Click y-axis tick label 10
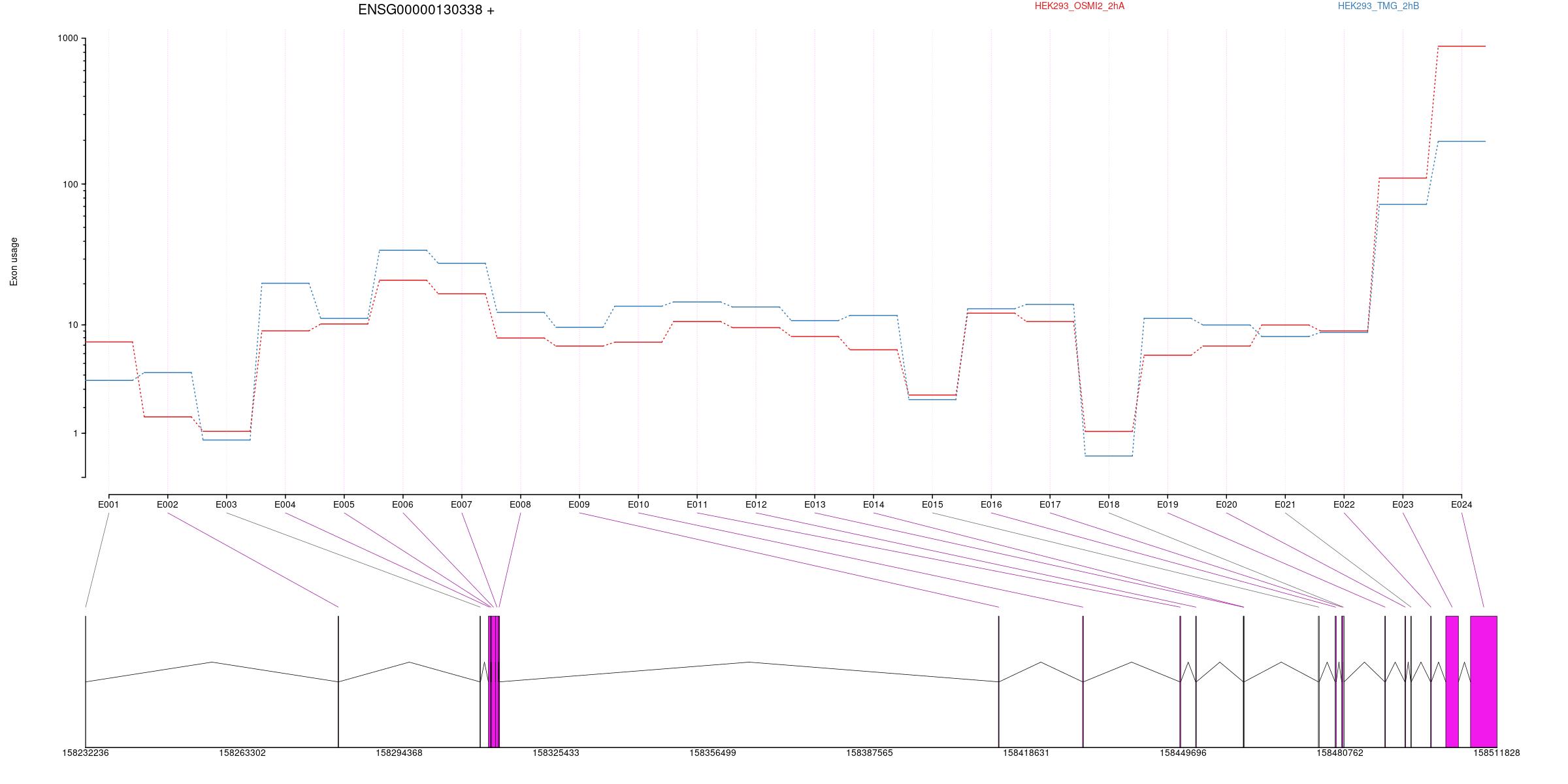Image resolution: width=1568 pixels, height=784 pixels. 73,325
